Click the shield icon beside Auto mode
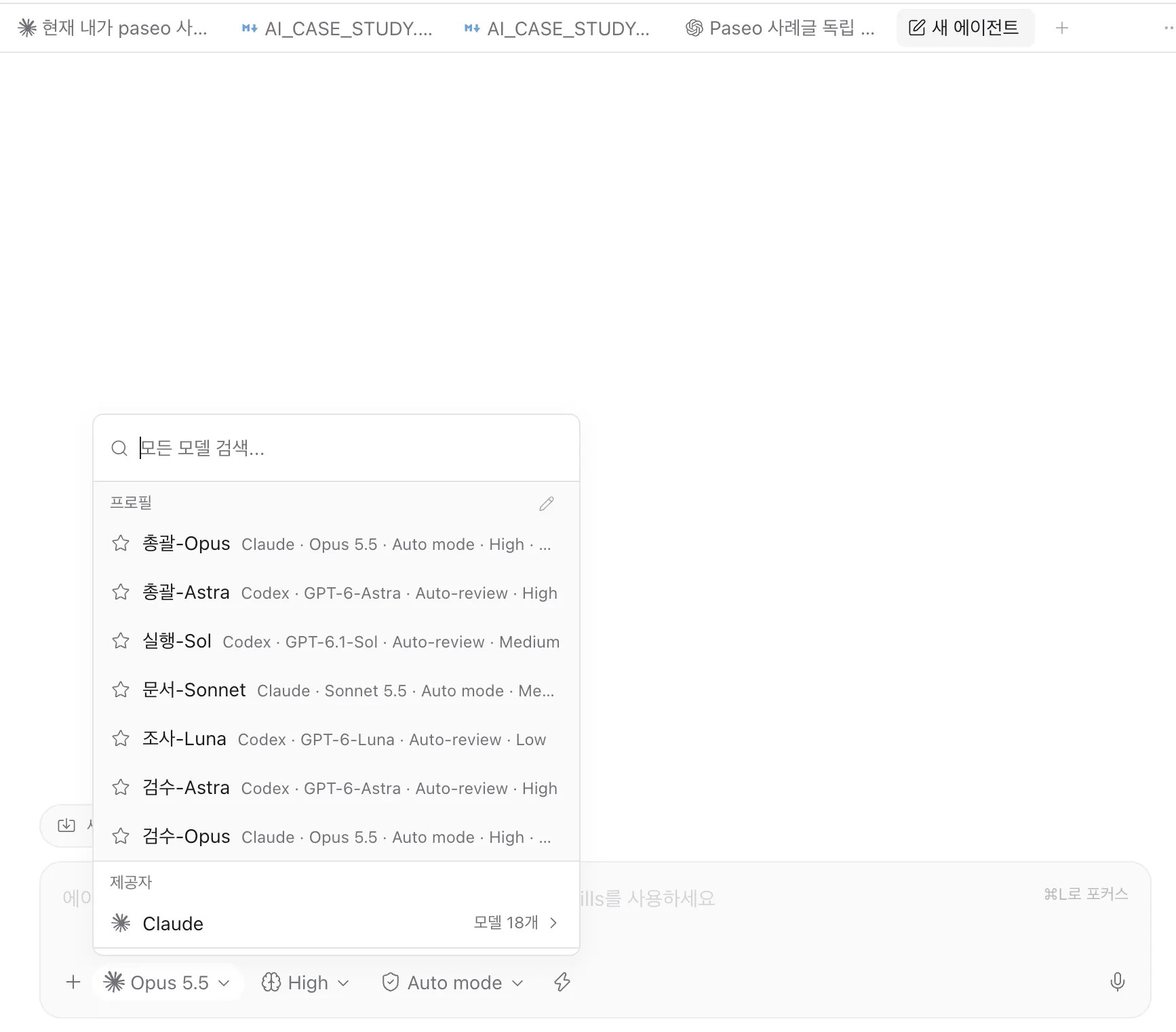This screenshot has width=1176, height=1032. click(391, 983)
